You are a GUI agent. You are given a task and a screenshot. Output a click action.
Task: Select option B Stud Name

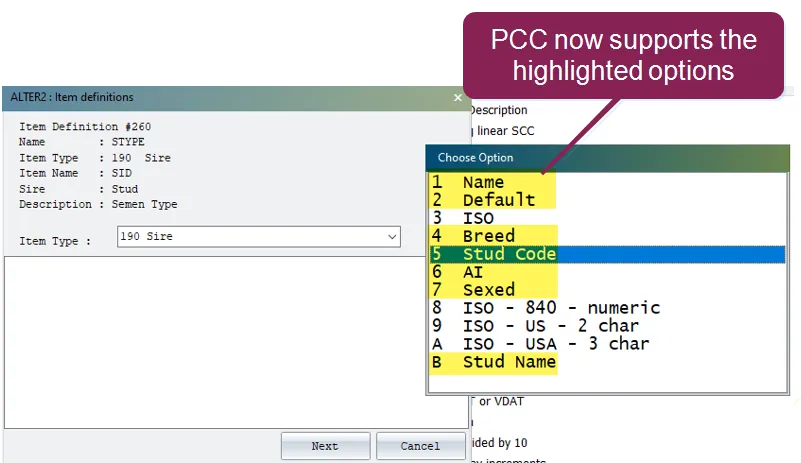point(607,362)
